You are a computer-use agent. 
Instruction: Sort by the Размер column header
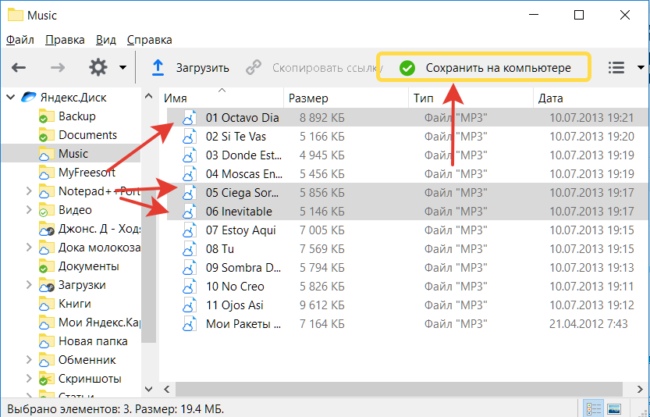(346, 98)
